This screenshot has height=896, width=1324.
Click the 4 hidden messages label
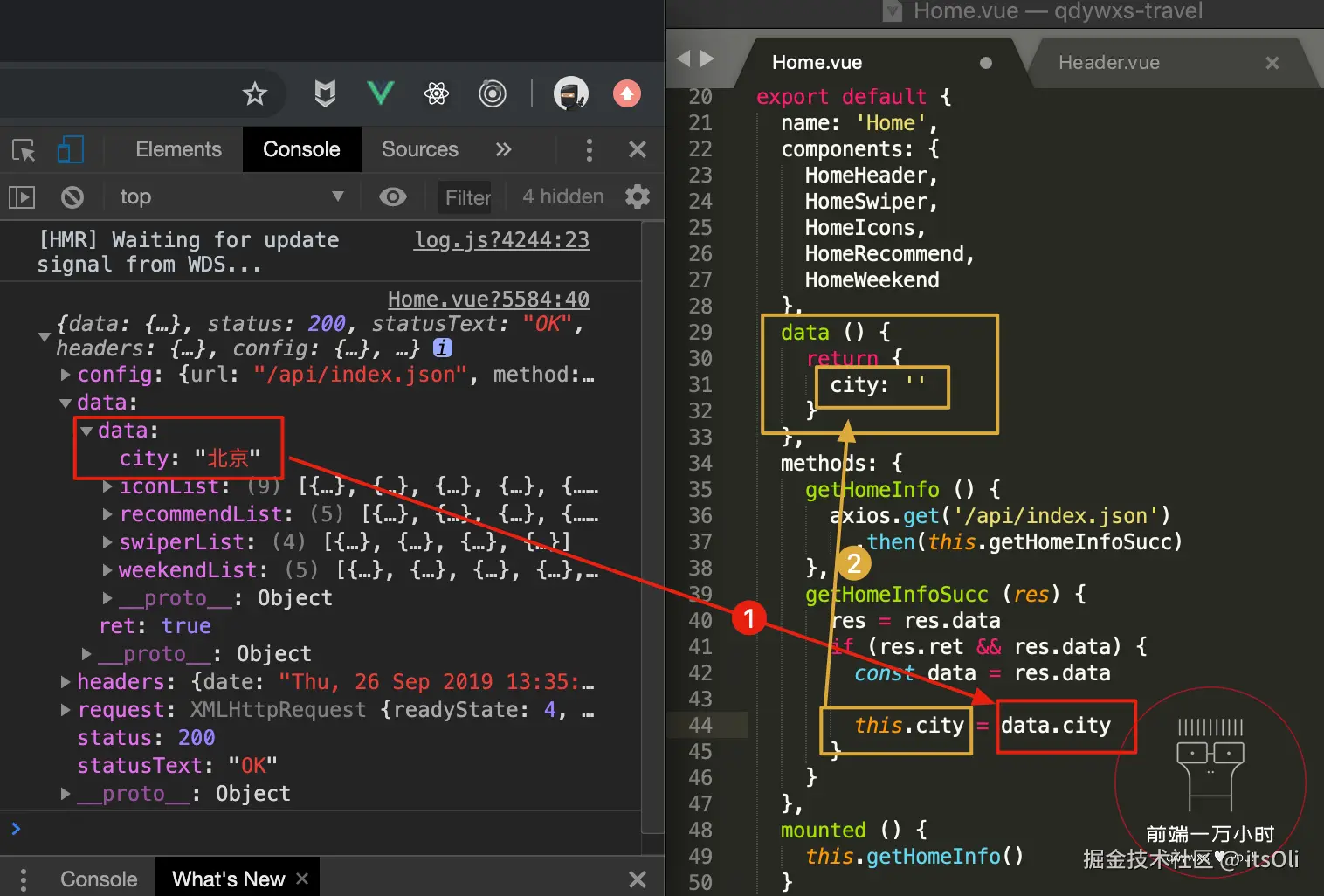562,196
